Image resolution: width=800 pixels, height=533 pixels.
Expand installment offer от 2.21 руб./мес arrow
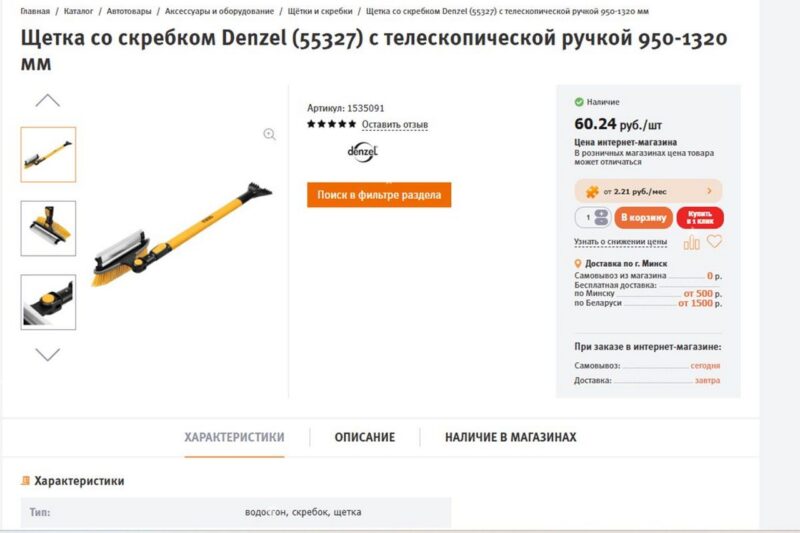point(709,191)
